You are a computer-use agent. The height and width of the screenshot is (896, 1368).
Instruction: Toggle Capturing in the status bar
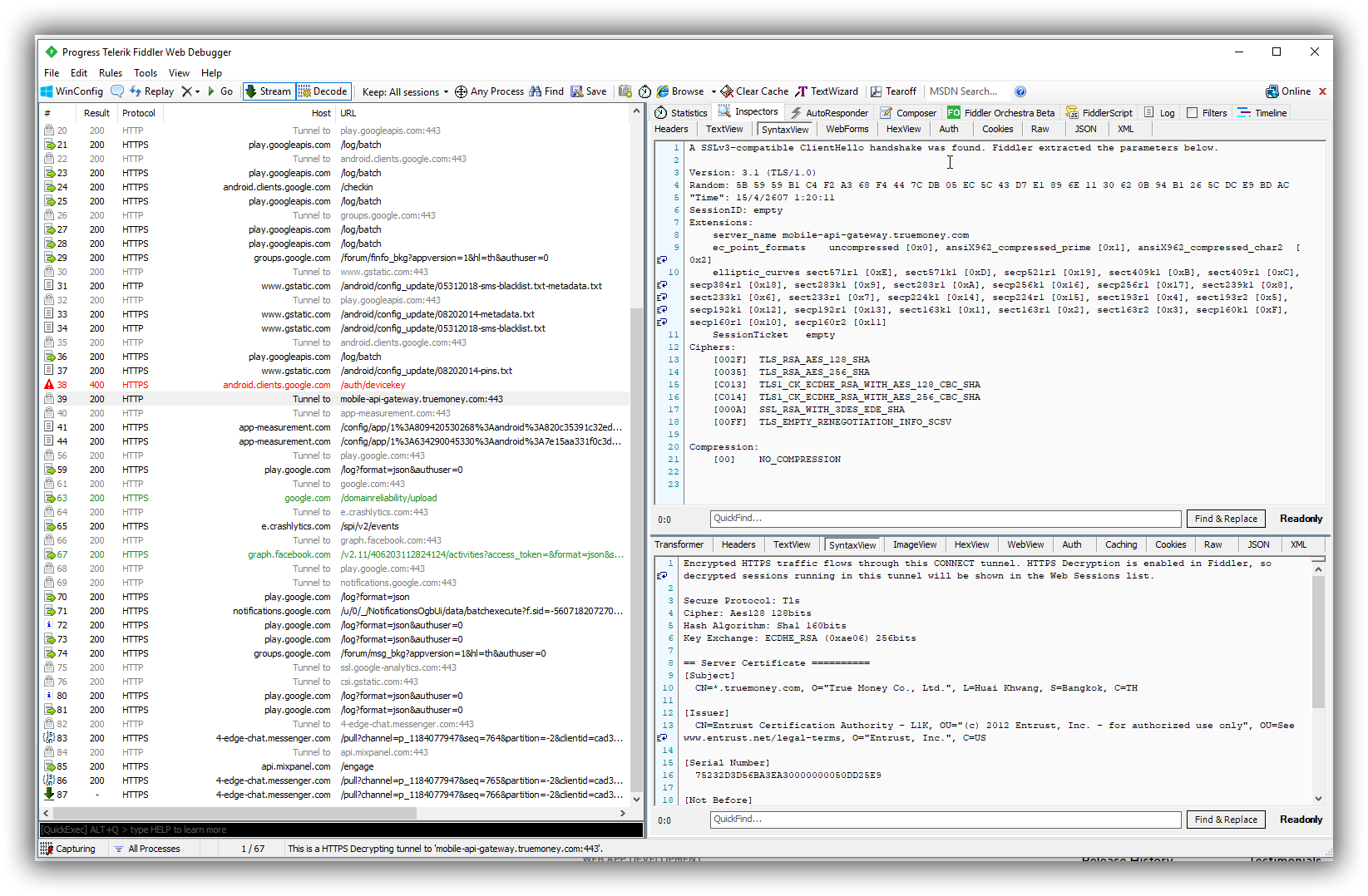tap(68, 849)
